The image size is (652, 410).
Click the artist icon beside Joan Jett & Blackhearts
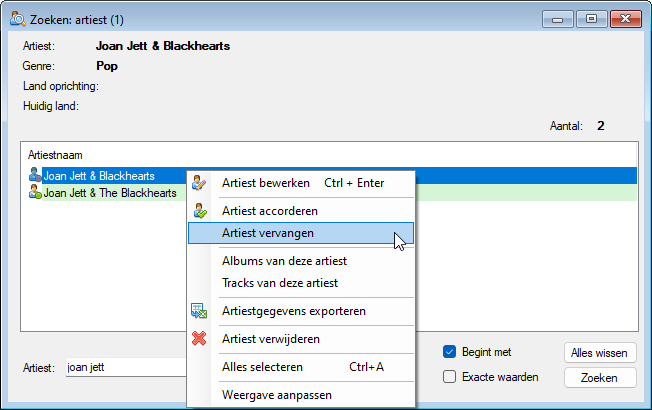[35, 175]
